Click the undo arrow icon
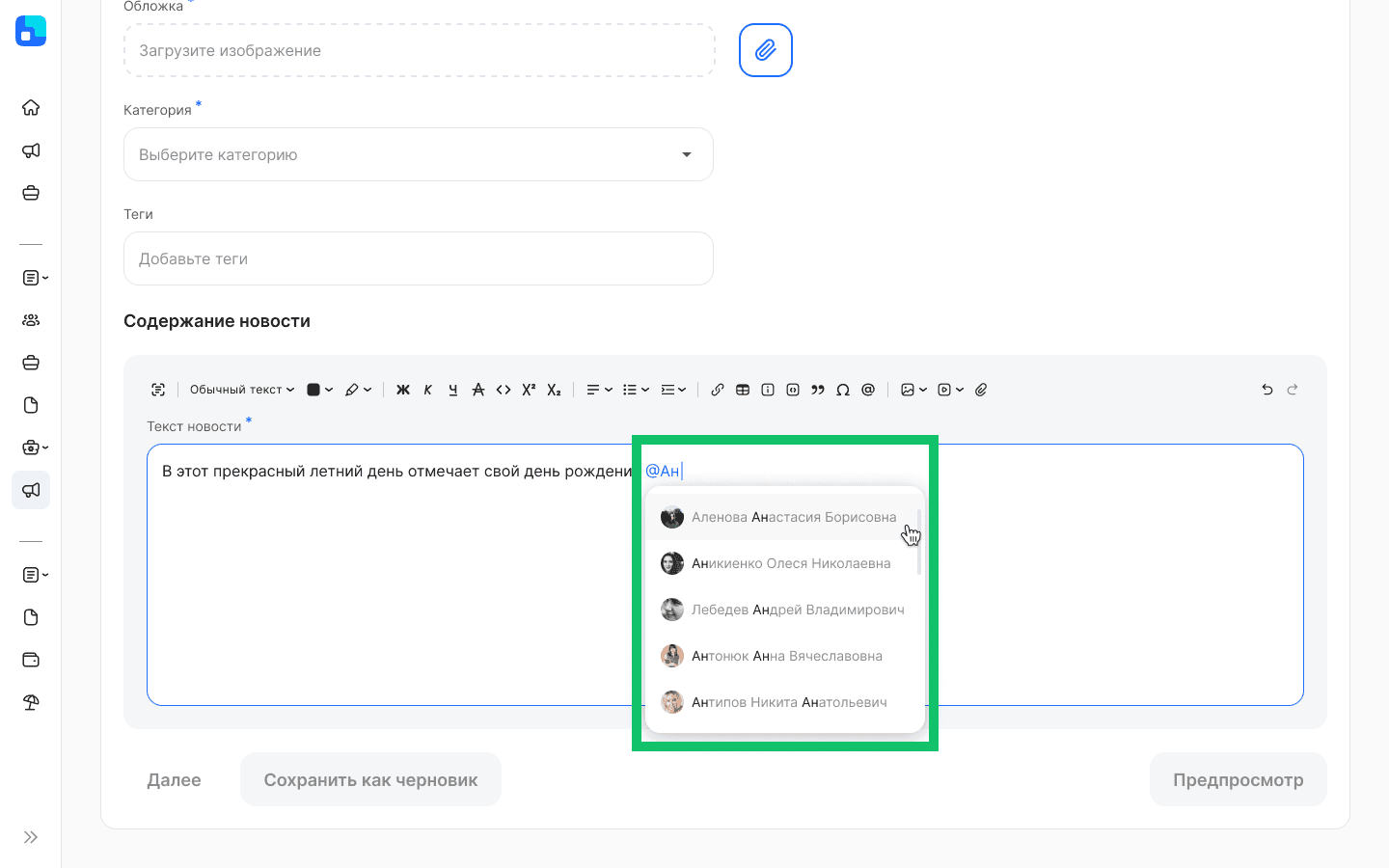Image resolution: width=1389 pixels, height=868 pixels. tap(1267, 390)
